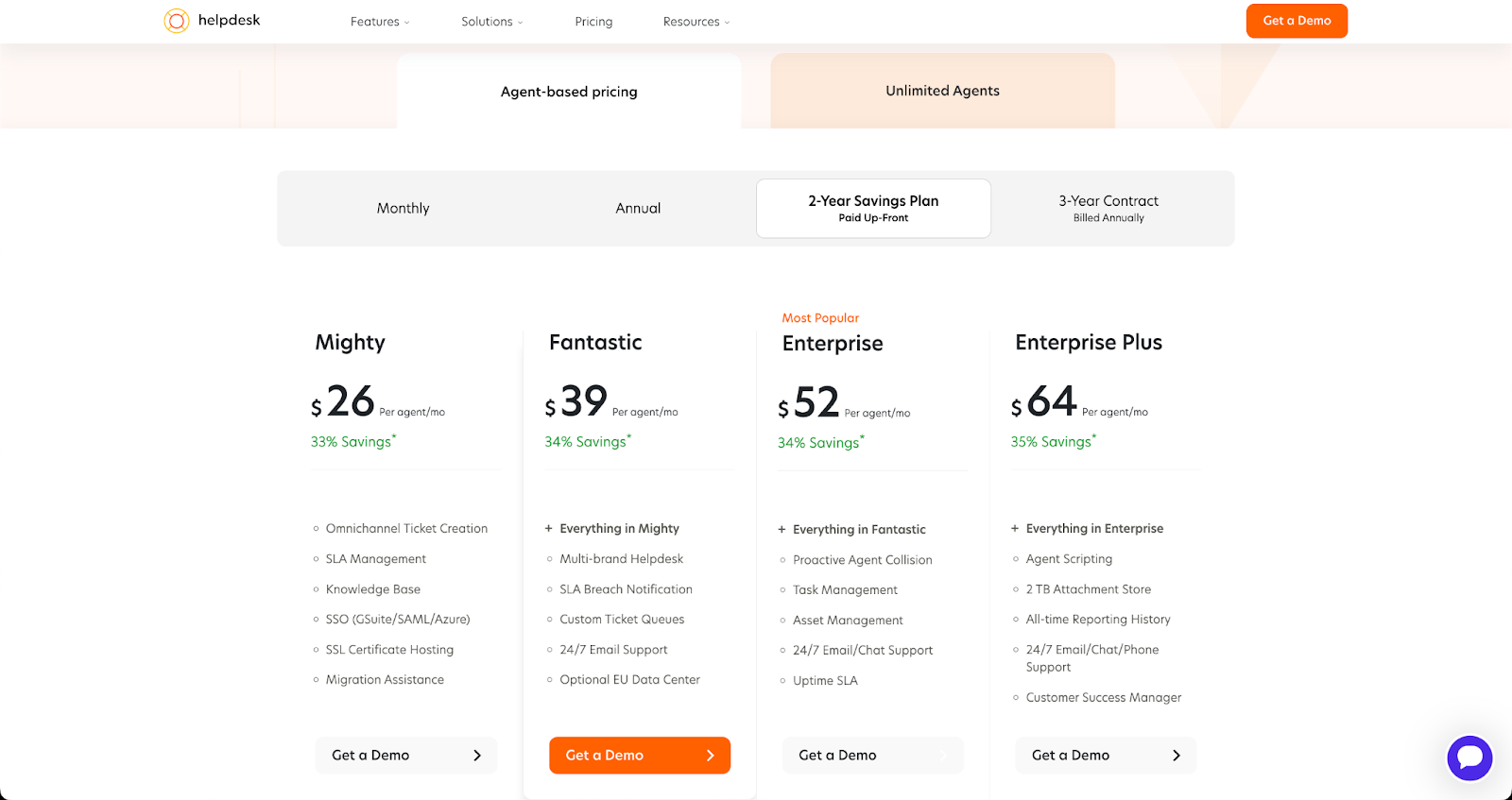Click the plus icon beside Everything in Fantastic
This screenshot has height=800, width=1512.
[782, 530]
